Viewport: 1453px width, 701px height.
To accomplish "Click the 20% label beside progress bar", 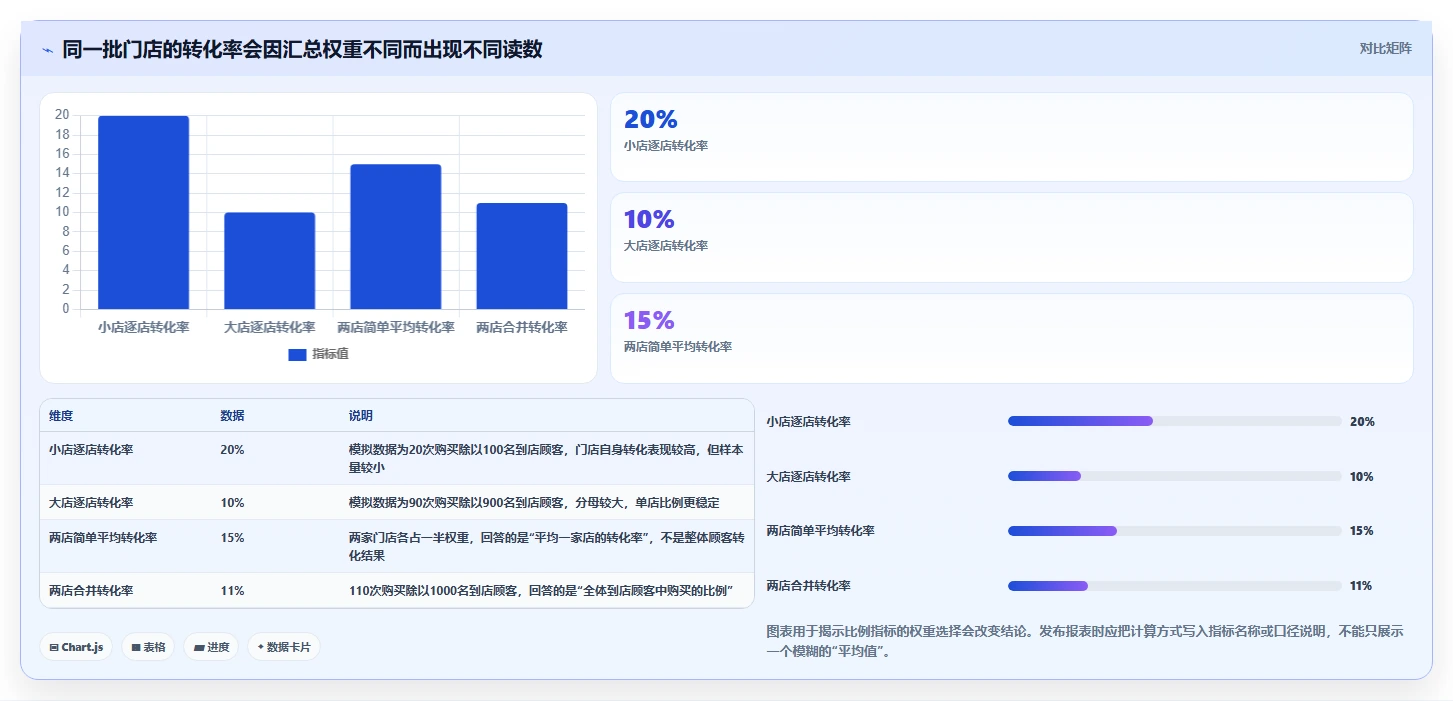I will coord(1362,422).
